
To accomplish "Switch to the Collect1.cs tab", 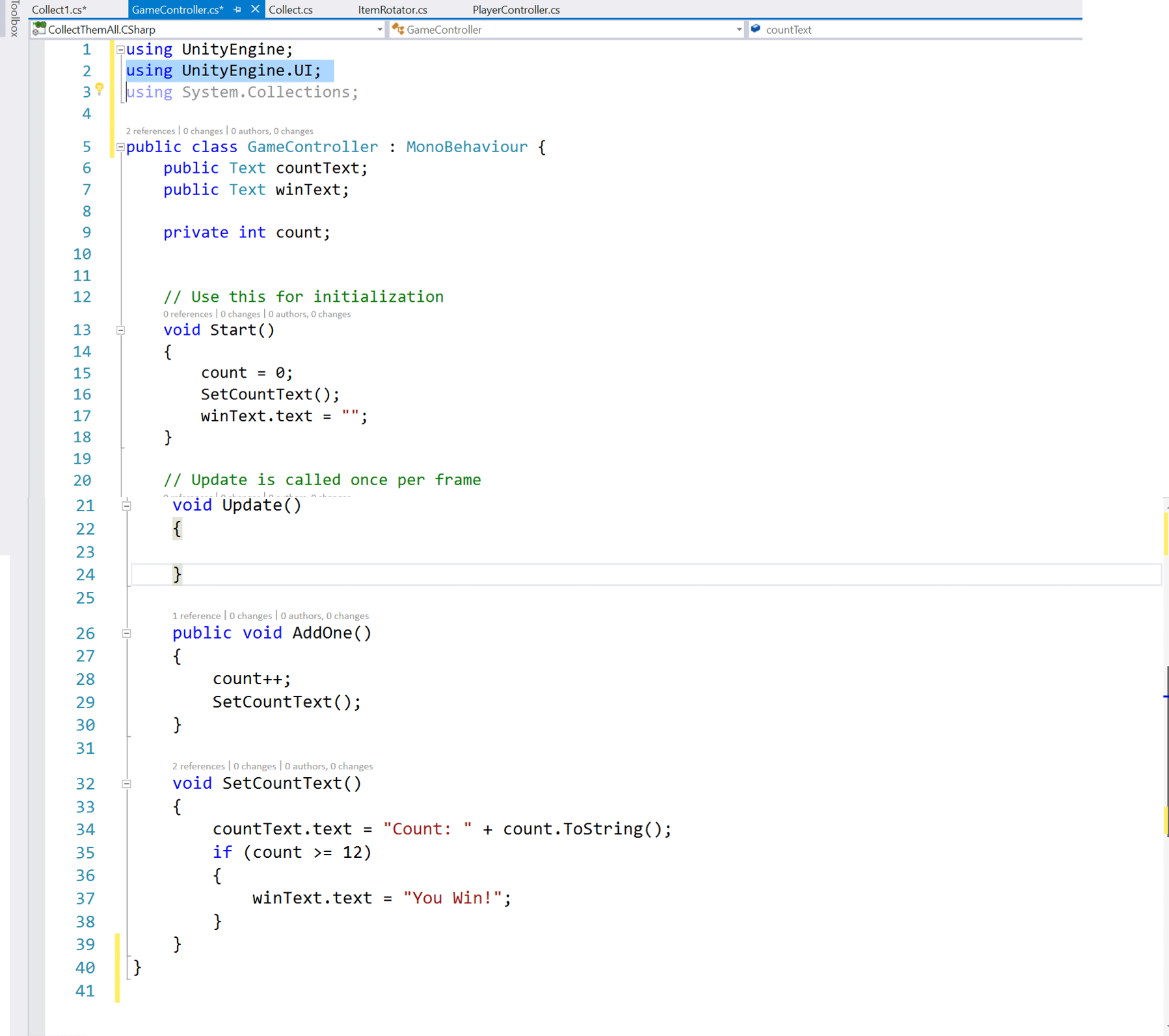I will (59, 10).
